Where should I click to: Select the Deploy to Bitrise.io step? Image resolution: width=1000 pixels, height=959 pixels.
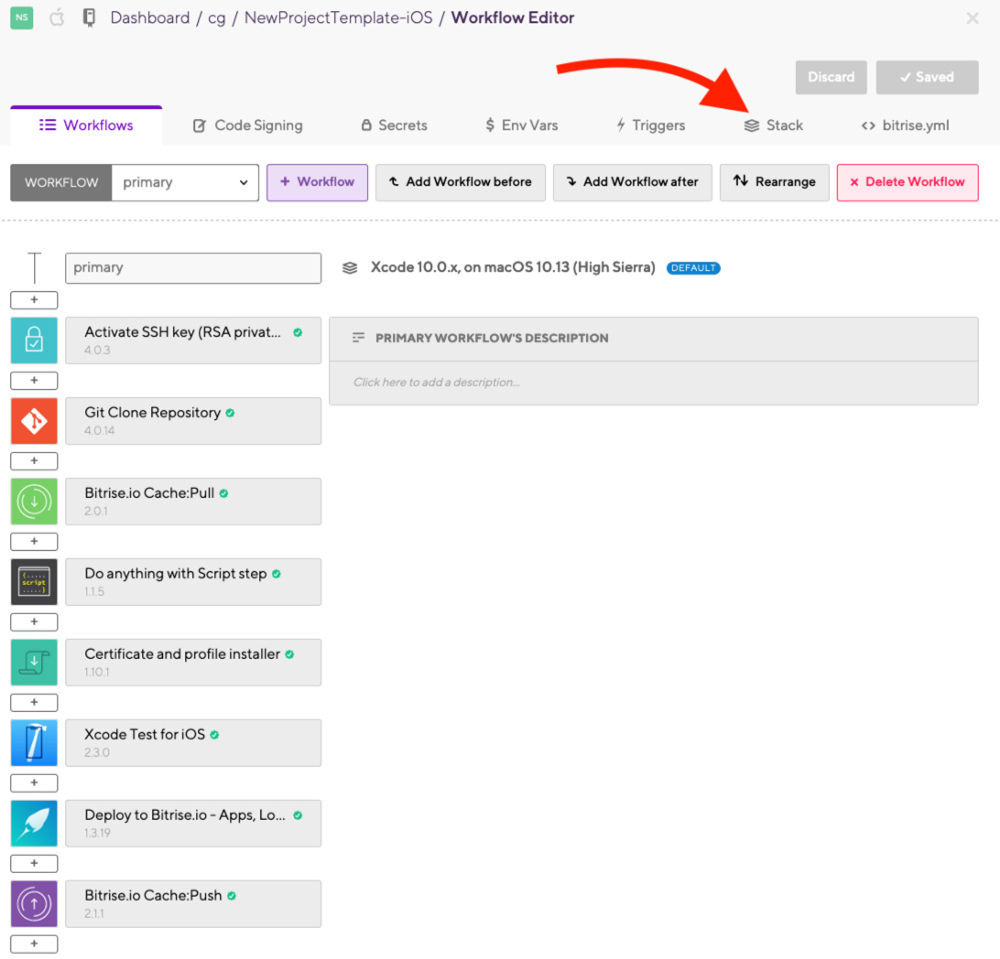[193, 823]
